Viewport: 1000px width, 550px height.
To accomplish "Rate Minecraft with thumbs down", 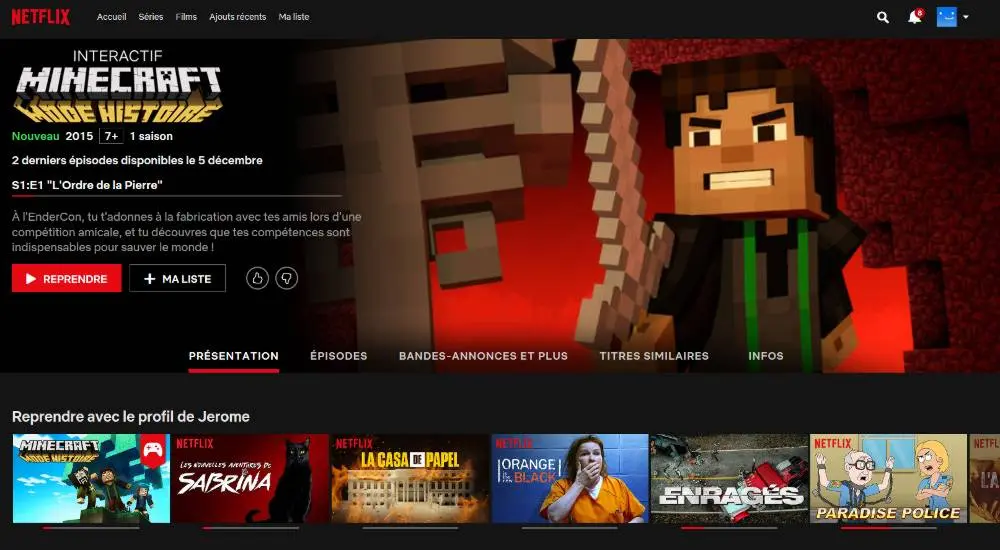I will pyautogui.click(x=286, y=278).
